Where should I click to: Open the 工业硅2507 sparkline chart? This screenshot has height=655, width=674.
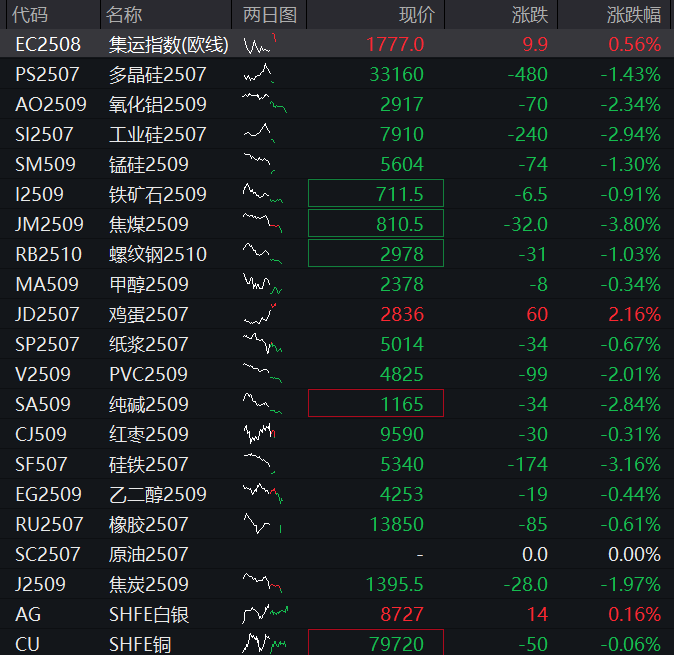[x=259, y=133]
